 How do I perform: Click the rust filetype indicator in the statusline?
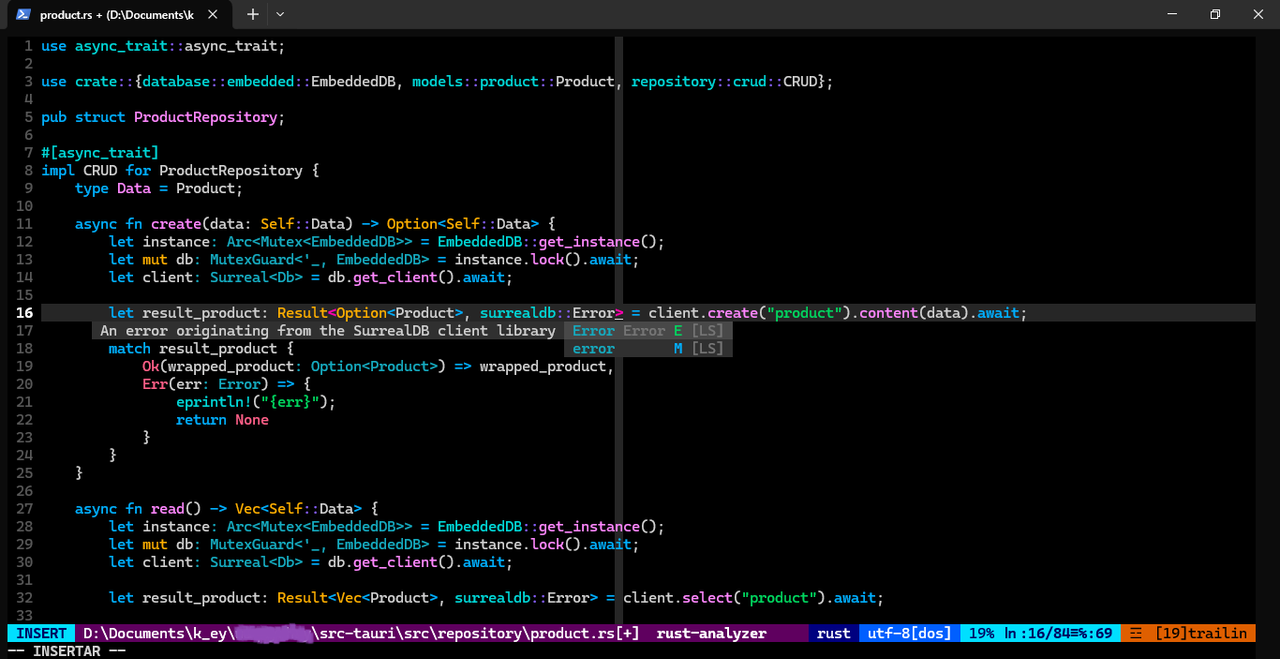(x=833, y=633)
